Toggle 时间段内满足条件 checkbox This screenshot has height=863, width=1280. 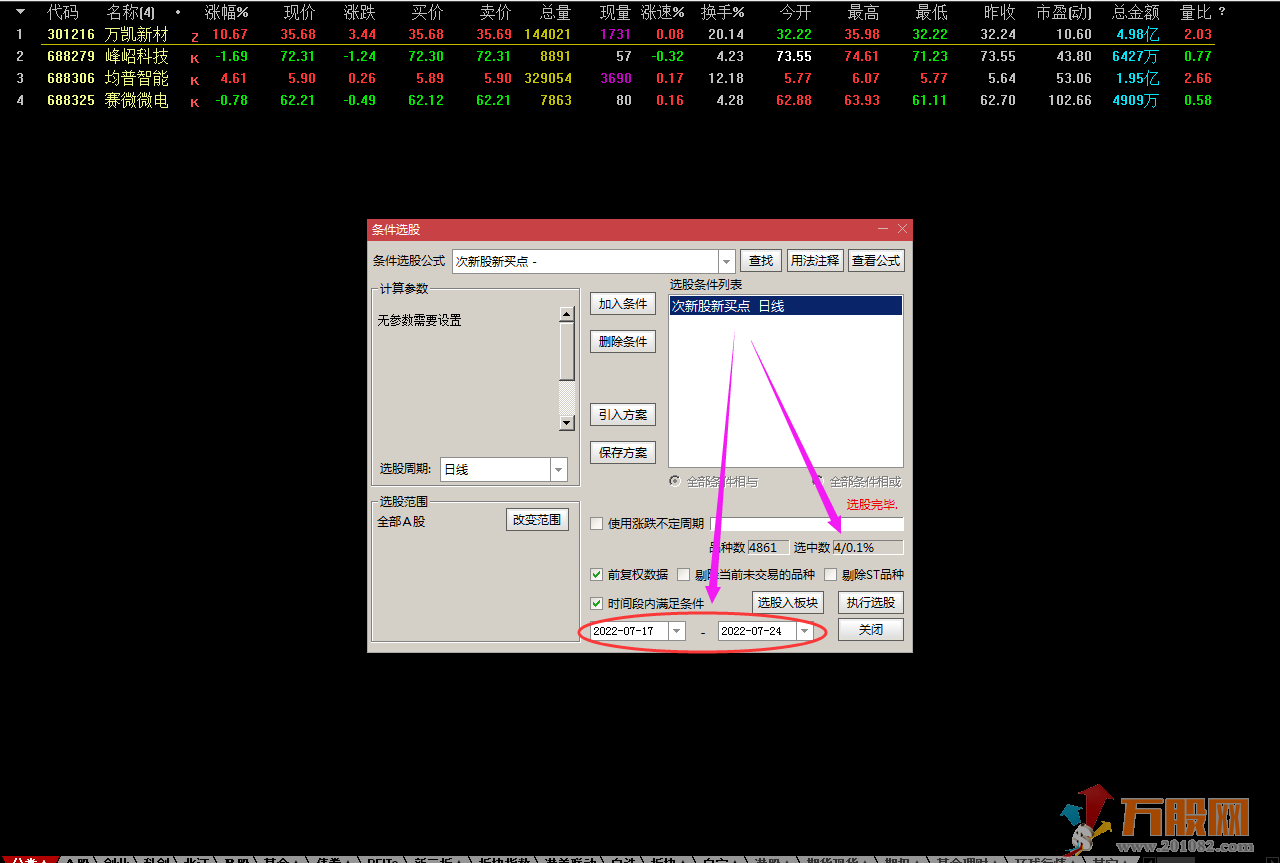click(597, 604)
